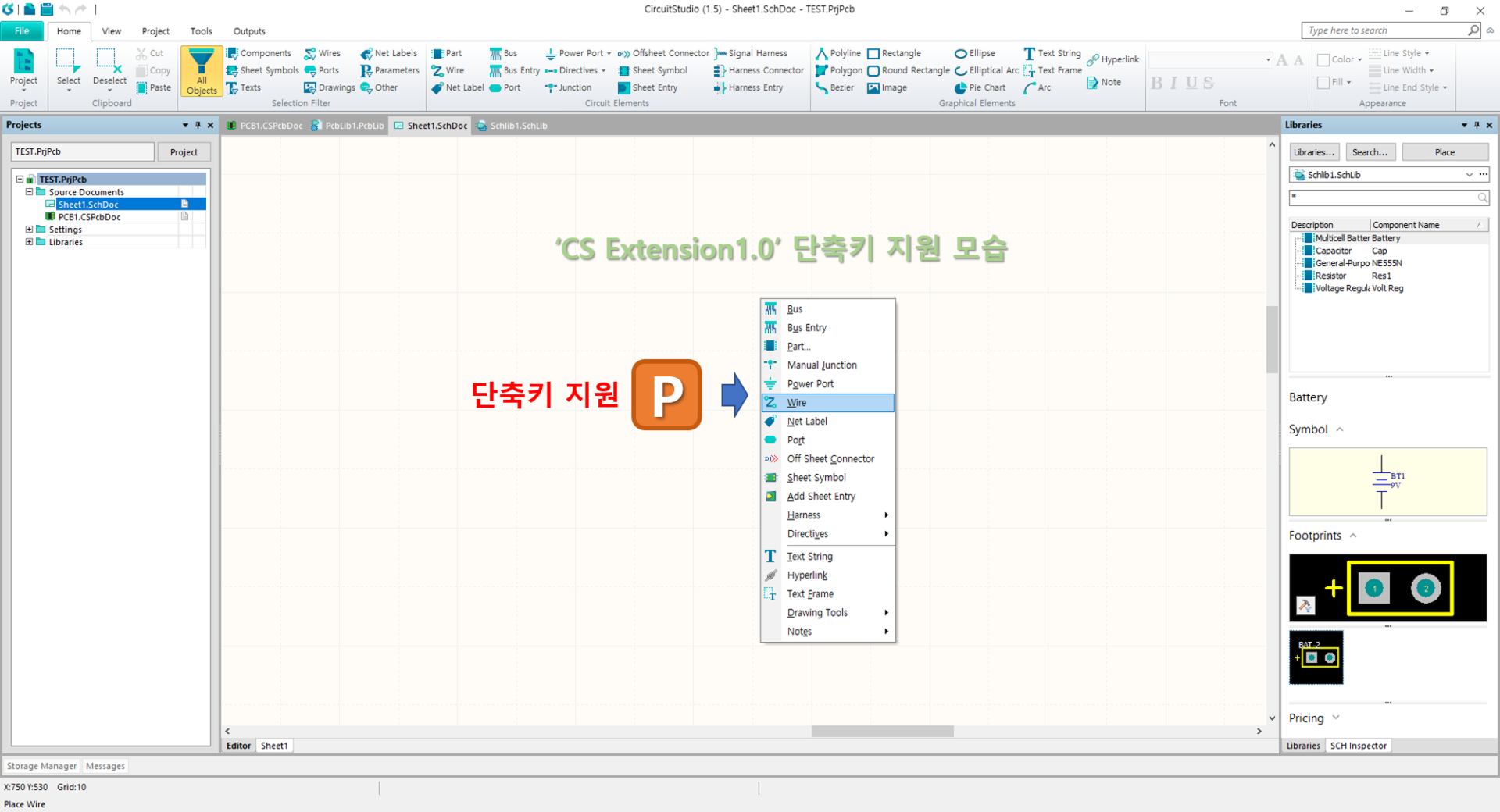The height and width of the screenshot is (812, 1500).
Task: Toggle the Fill checkbox in Appearance
Action: click(x=1323, y=82)
